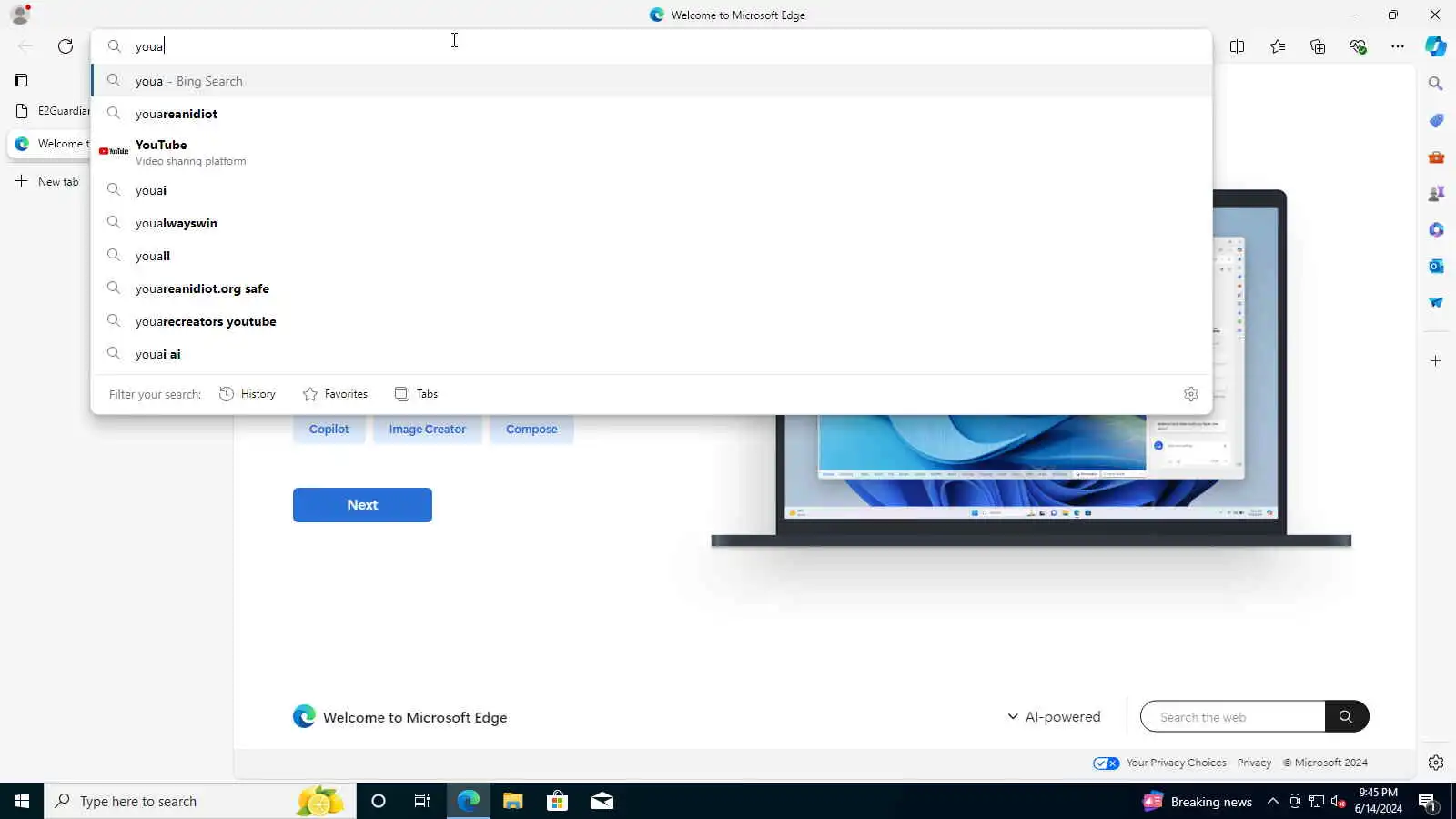
Task: Filter the search by Tabs
Action: pos(417,394)
